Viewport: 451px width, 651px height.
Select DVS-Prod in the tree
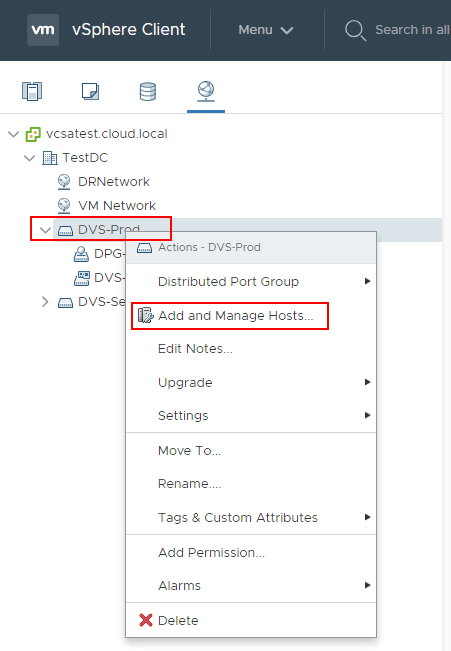coord(109,230)
